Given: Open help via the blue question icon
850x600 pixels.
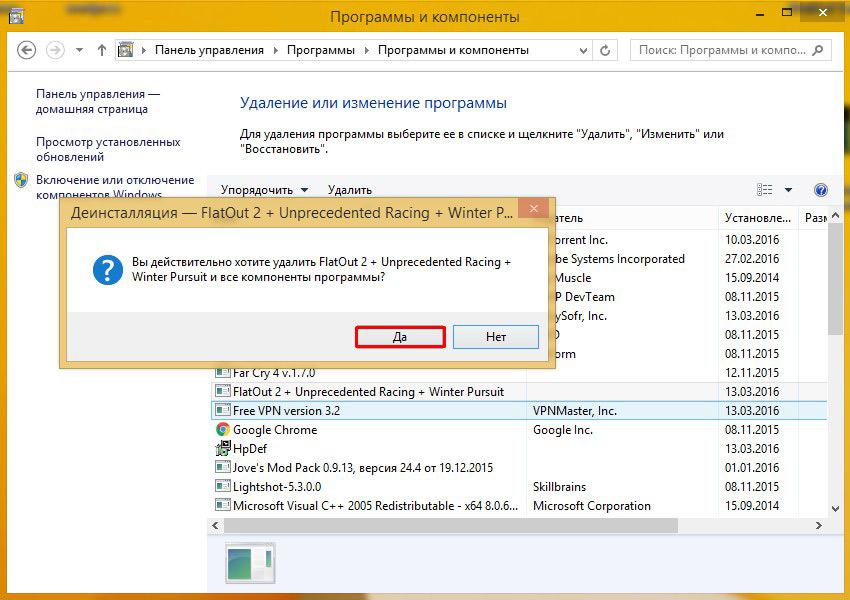Looking at the screenshot, I should tap(821, 190).
